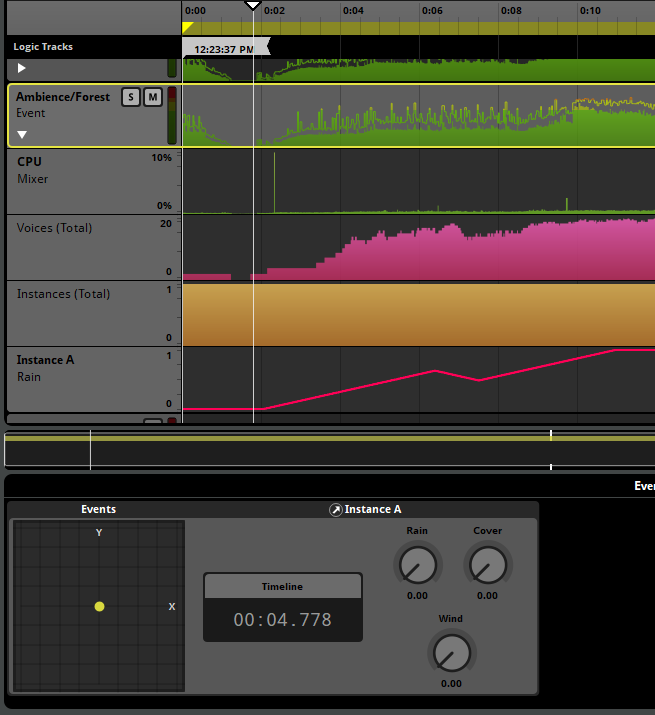The height and width of the screenshot is (715, 655).
Task: Click the Ambience/Forest level meter
Action: [x=171, y=115]
